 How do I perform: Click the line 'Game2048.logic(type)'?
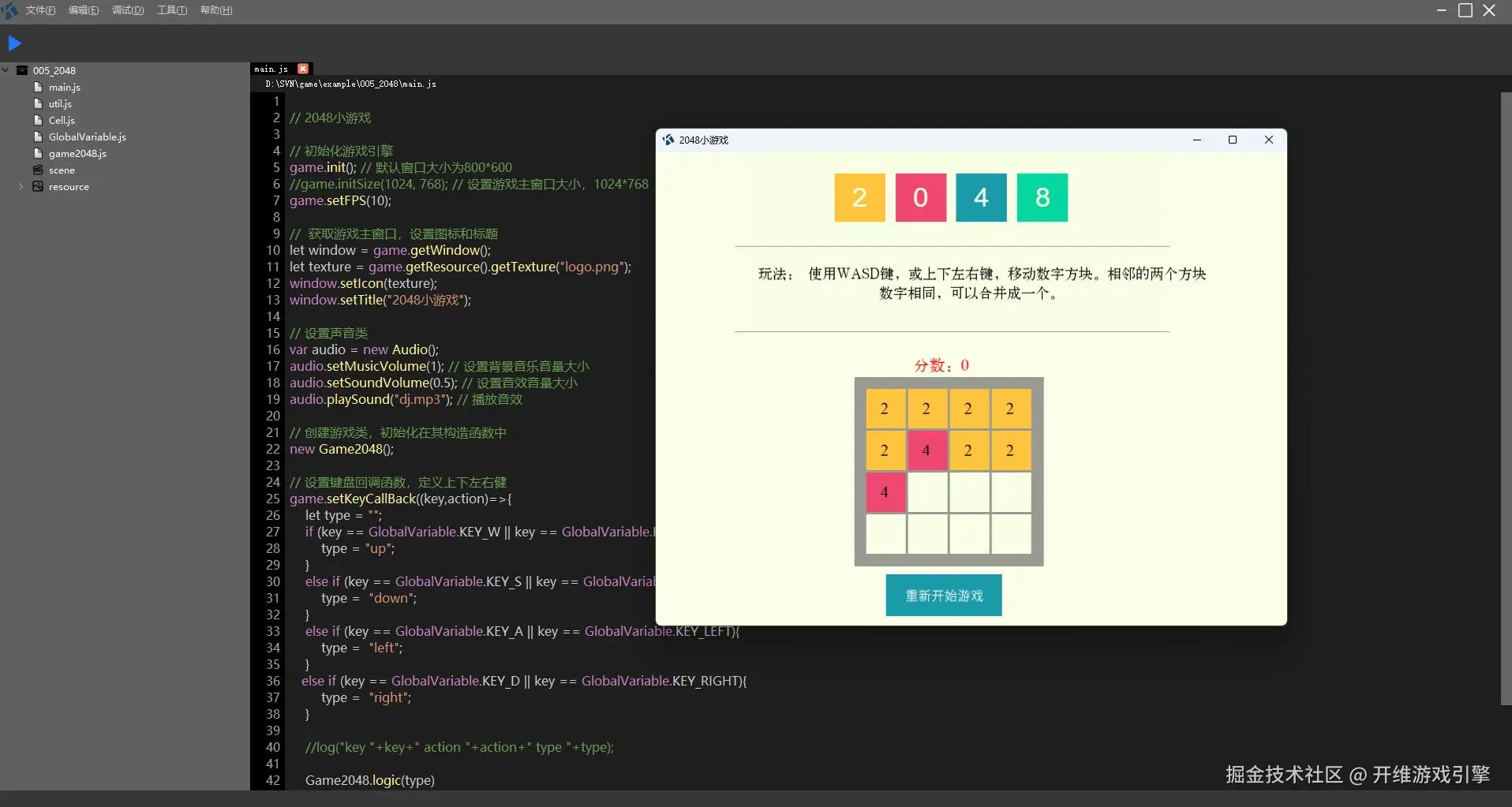point(370,780)
